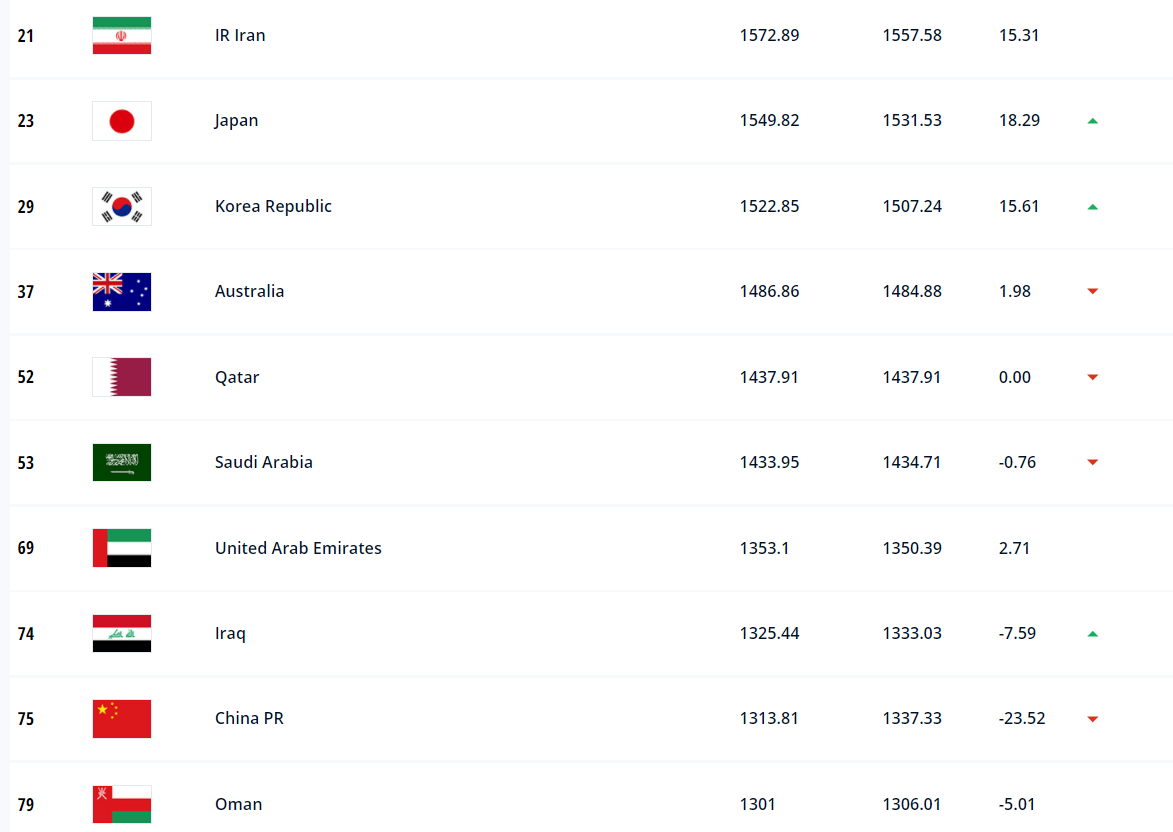This screenshot has width=1173, height=832.
Task: Open the Korea Republic team link
Action: 273,206
